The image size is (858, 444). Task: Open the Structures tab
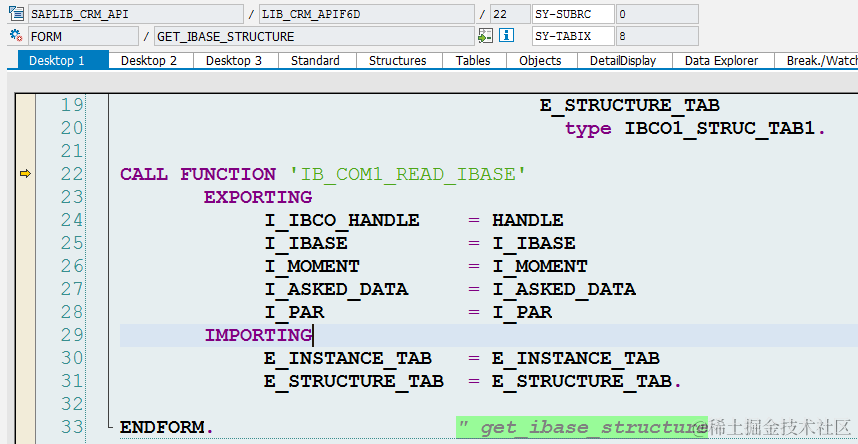(398, 60)
